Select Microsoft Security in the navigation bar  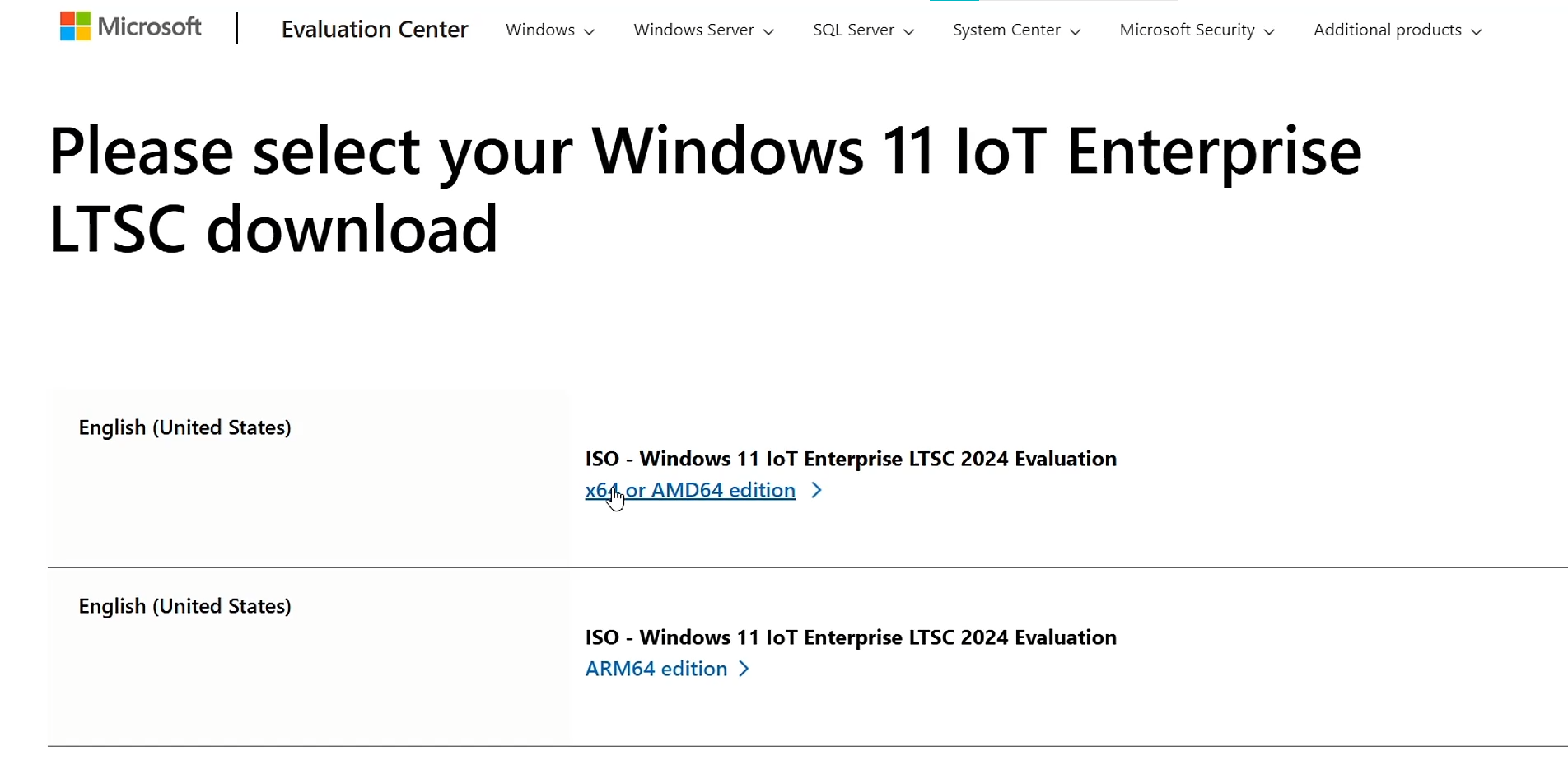click(1186, 30)
